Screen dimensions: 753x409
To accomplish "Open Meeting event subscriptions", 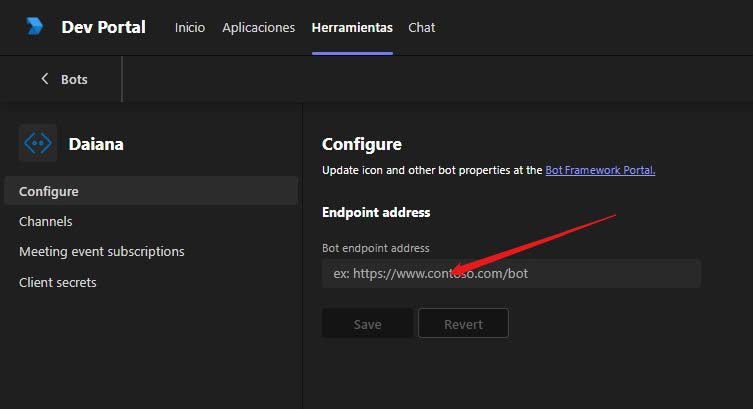I will 102,252.
